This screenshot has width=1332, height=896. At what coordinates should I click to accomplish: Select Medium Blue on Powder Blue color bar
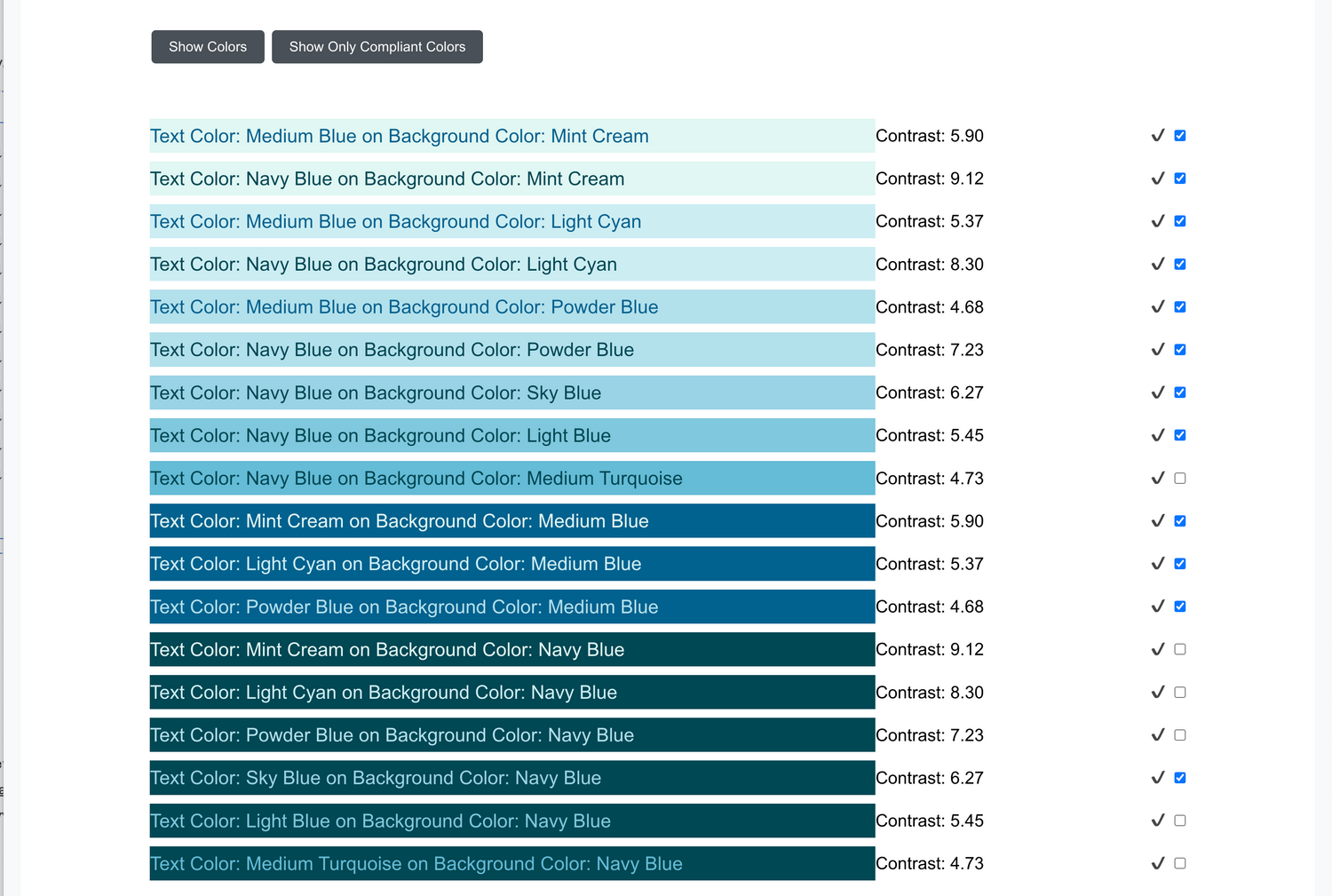(511, 307)
